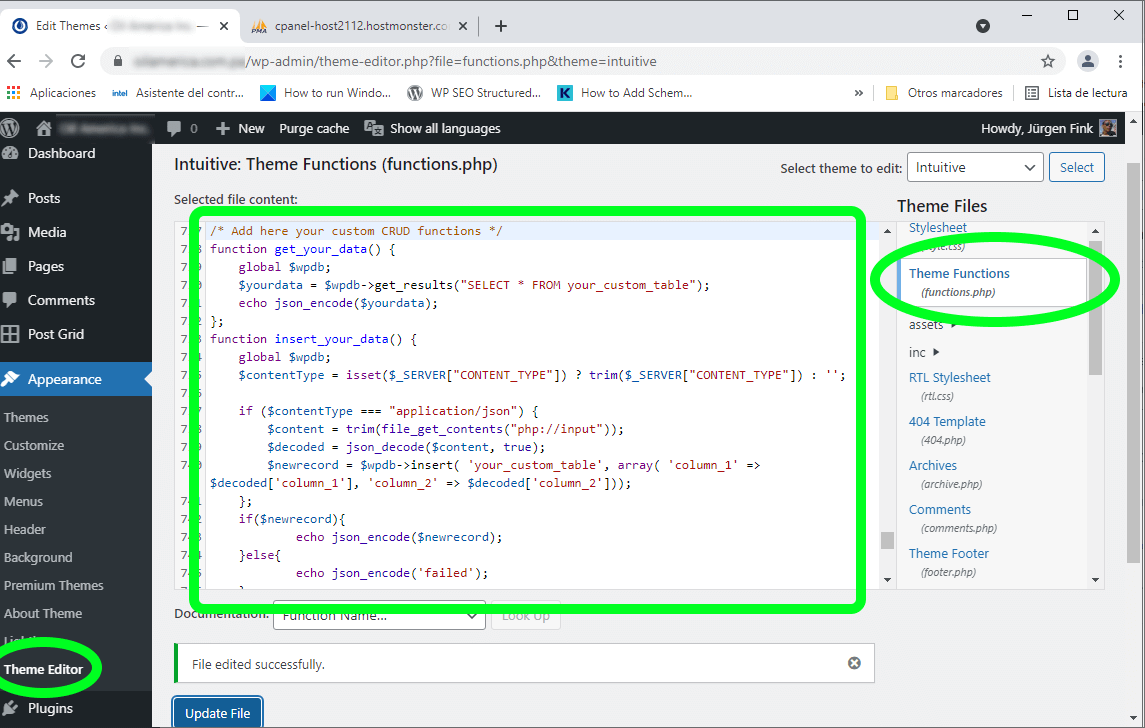Image resolution: width=1145 pixels, height=728 pixels.
Task: Open Comments file in Theme Files
Action: click(939, 510)
